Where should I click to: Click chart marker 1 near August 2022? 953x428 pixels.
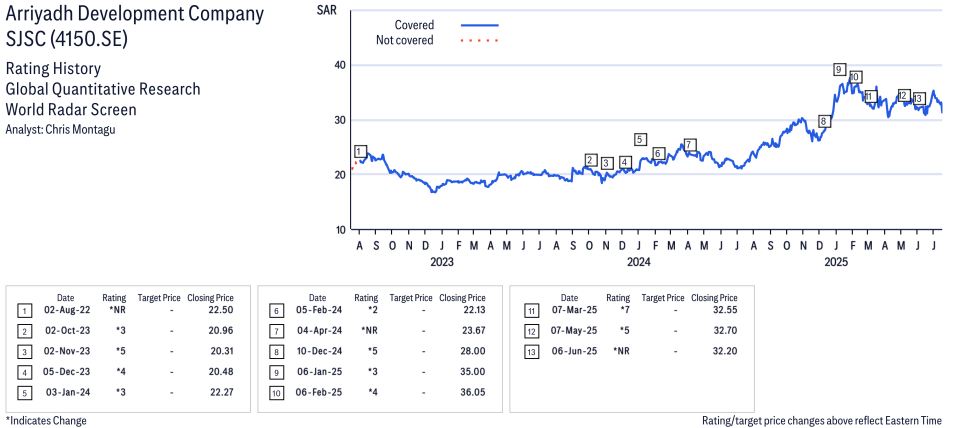pyautogui.click(x=360, y=151)
